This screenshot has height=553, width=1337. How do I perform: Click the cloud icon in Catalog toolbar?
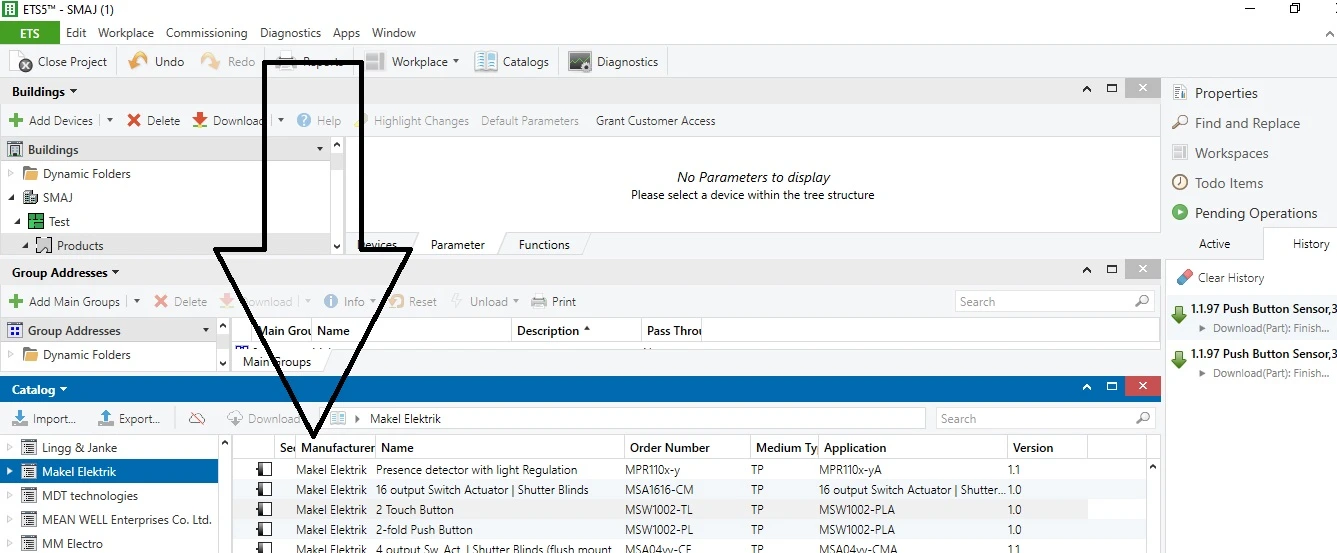[197, 419]
